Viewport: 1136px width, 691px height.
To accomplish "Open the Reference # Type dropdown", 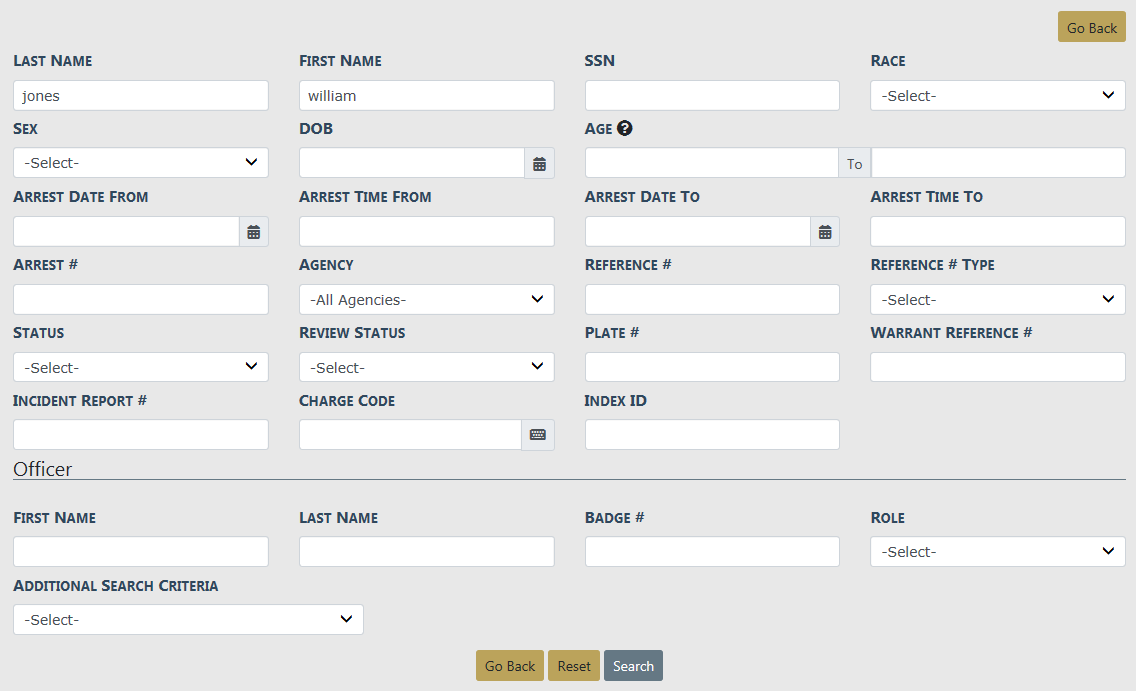I will tap(997, 300).
